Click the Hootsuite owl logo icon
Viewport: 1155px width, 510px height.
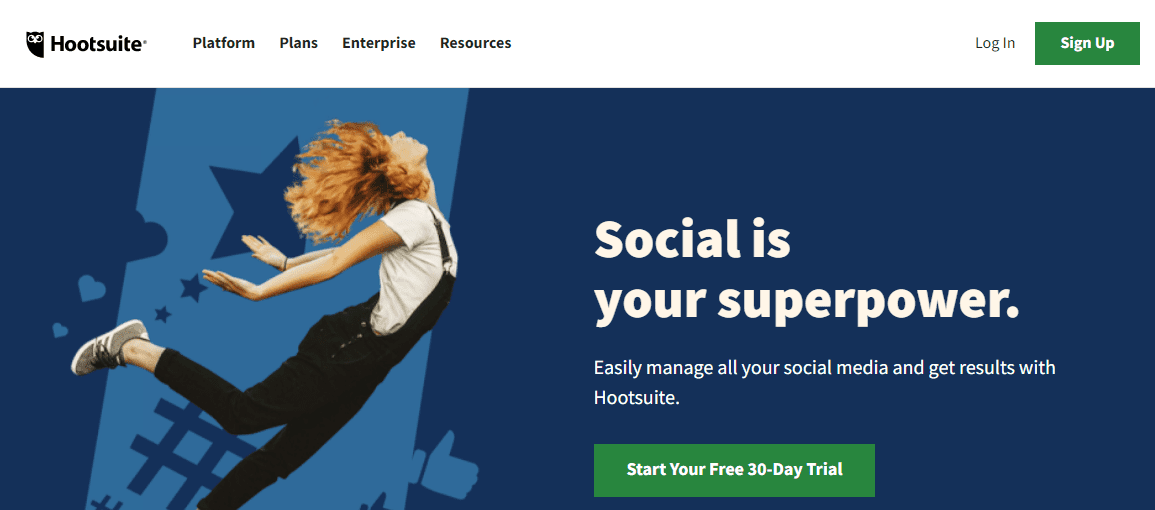[x=35, y=44]
